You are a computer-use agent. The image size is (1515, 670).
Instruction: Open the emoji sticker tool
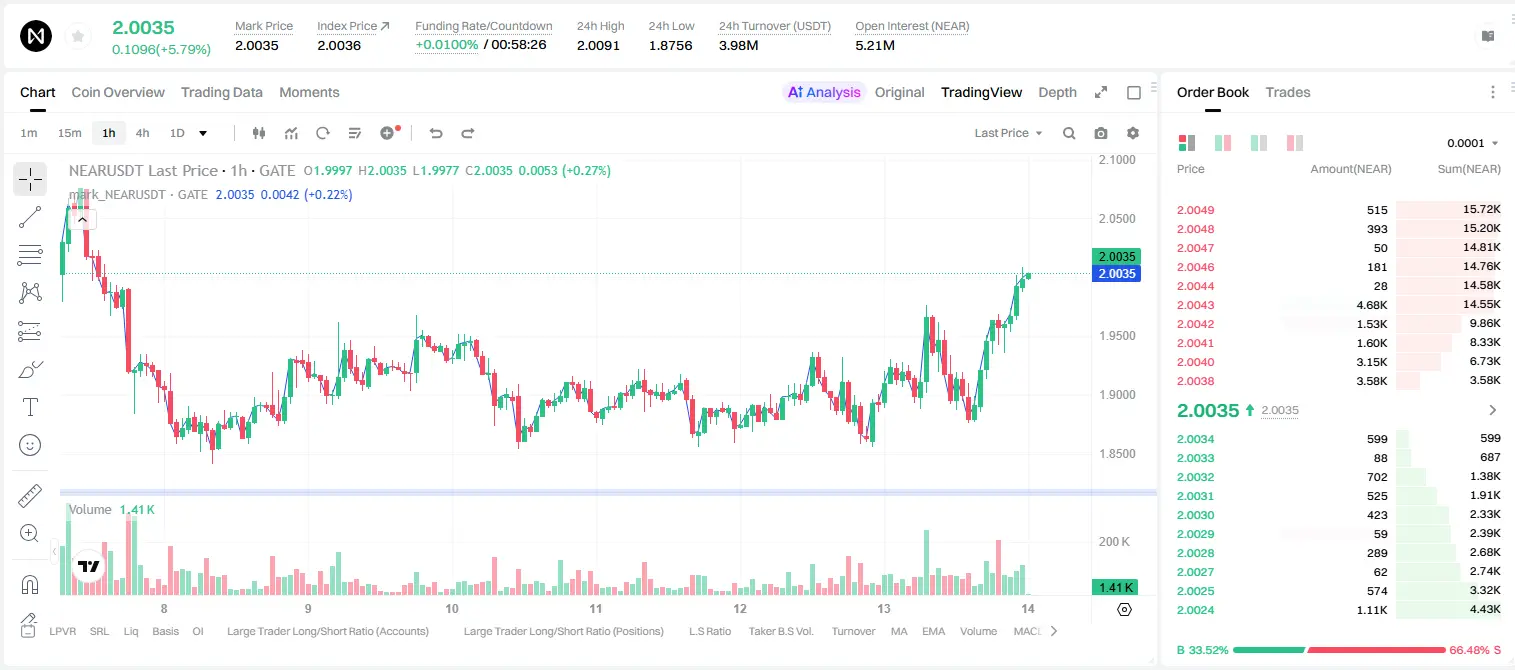pyautogui.click(x=30, y=445)
